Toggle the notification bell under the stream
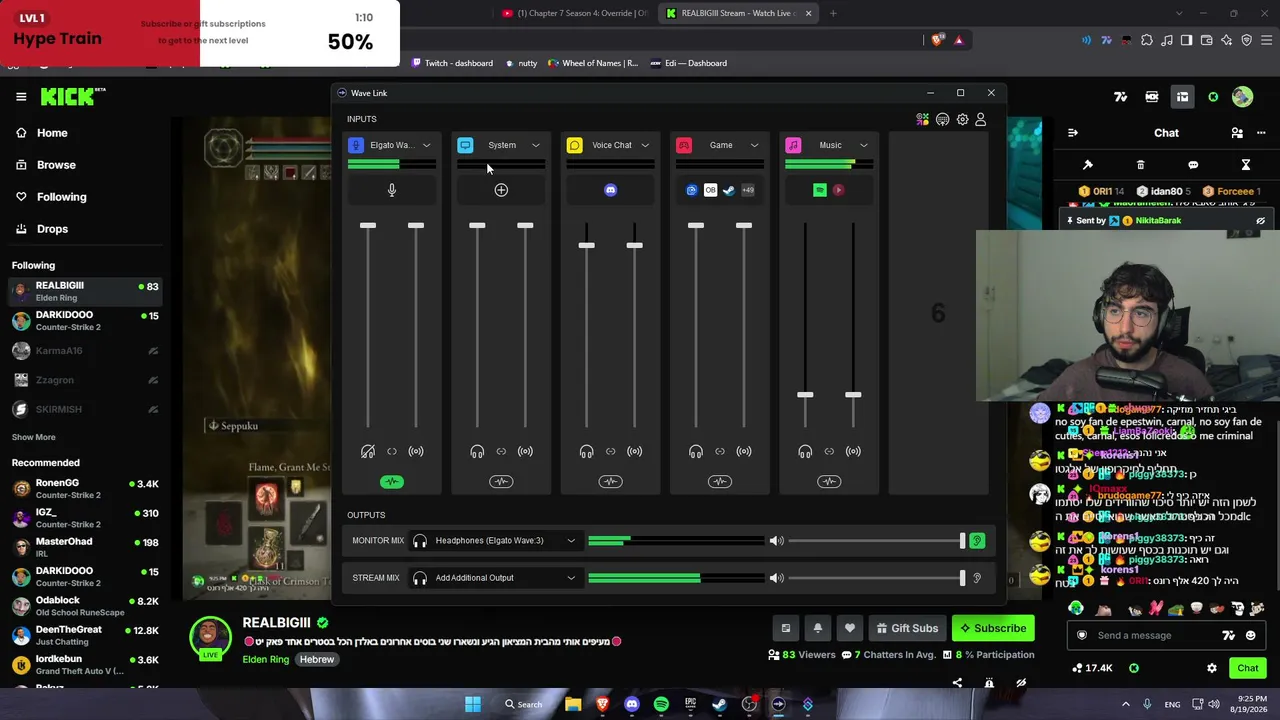1280x720 pixels. click(x=817, y=628)
